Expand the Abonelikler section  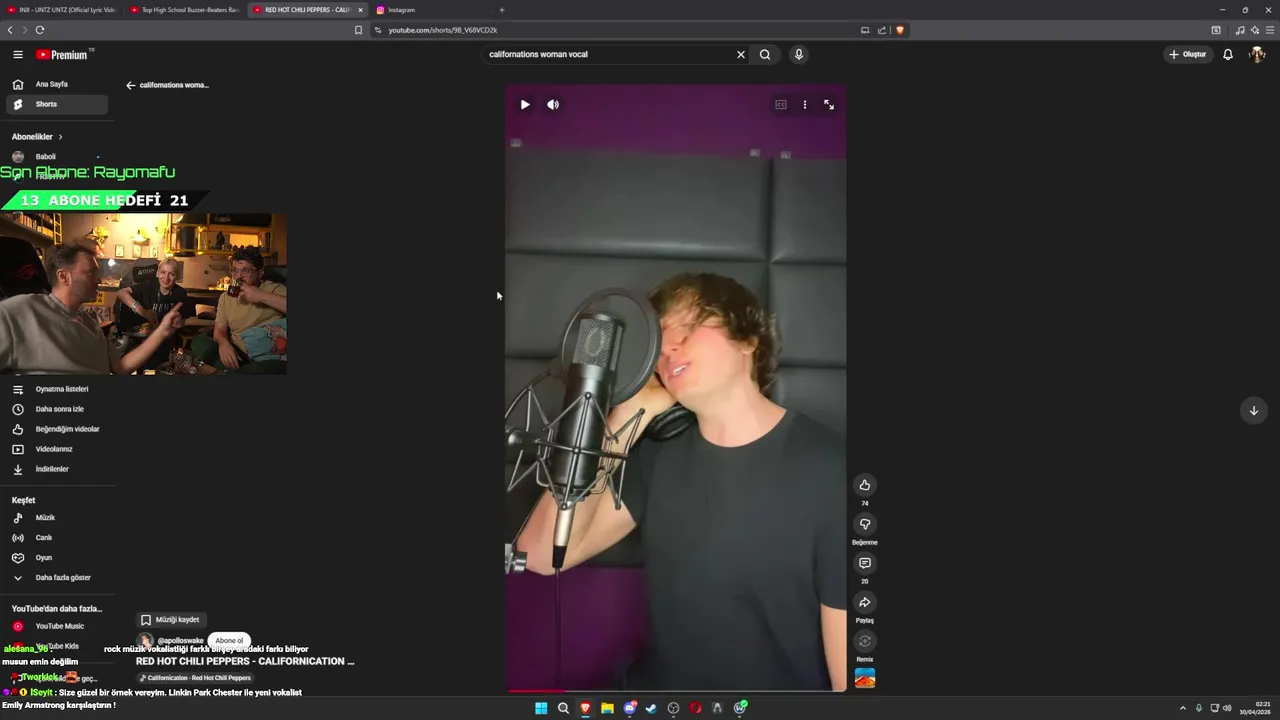37,137
